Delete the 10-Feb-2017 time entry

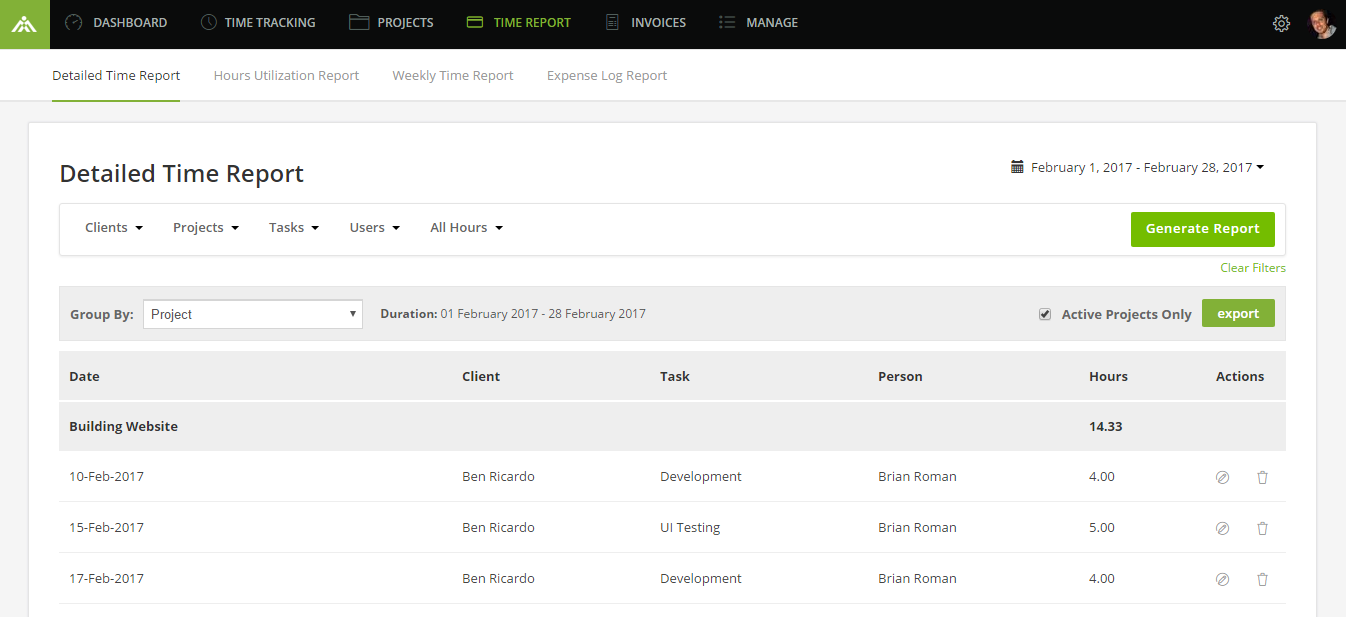pos(1262,477)
